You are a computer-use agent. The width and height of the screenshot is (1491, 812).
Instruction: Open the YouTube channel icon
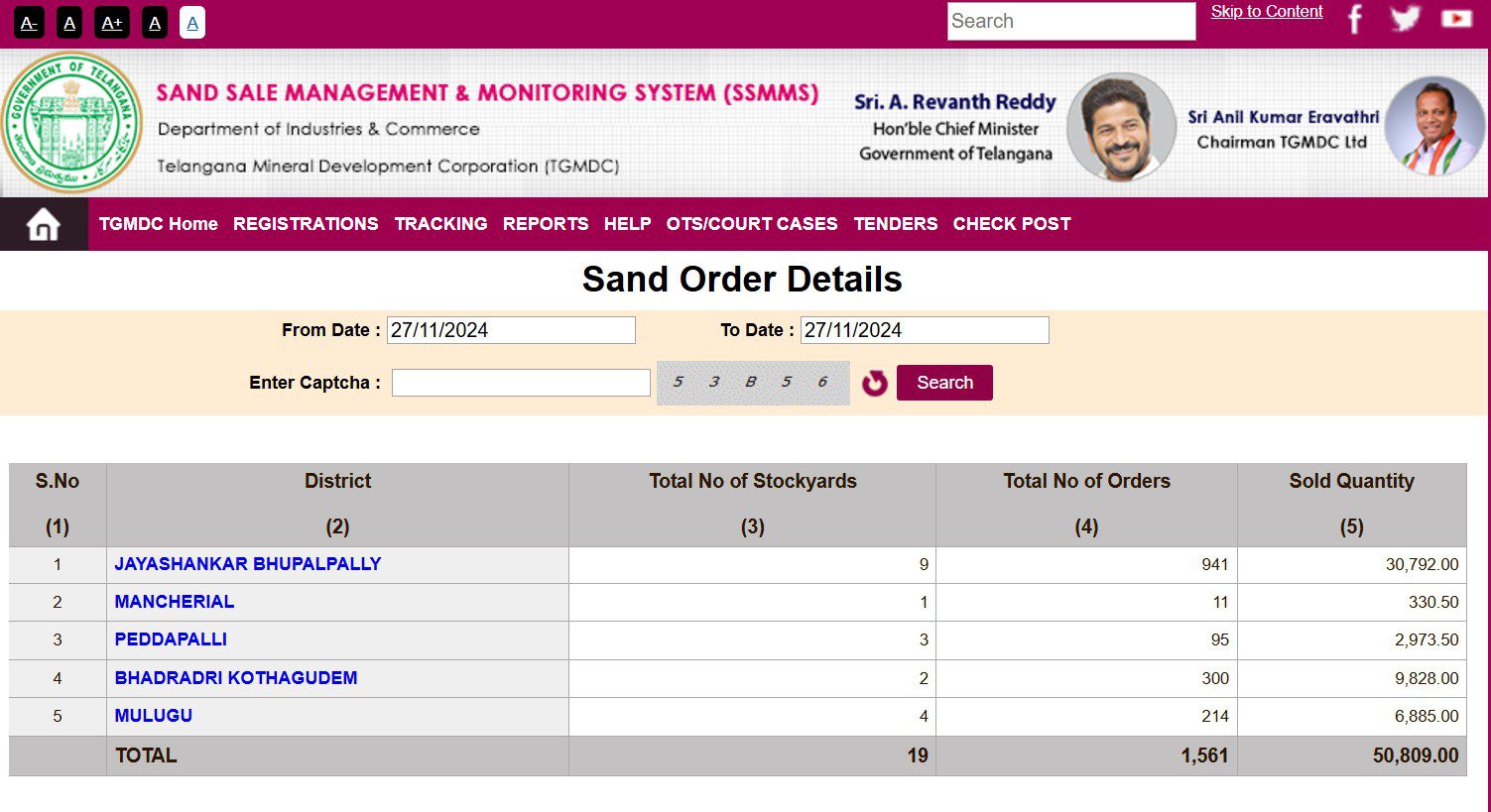pyautogui.click(x=1456, y=19)
